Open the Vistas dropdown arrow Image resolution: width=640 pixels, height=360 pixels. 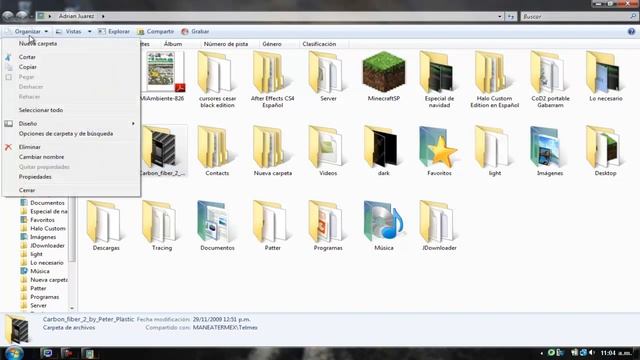[x=89, y=31]
